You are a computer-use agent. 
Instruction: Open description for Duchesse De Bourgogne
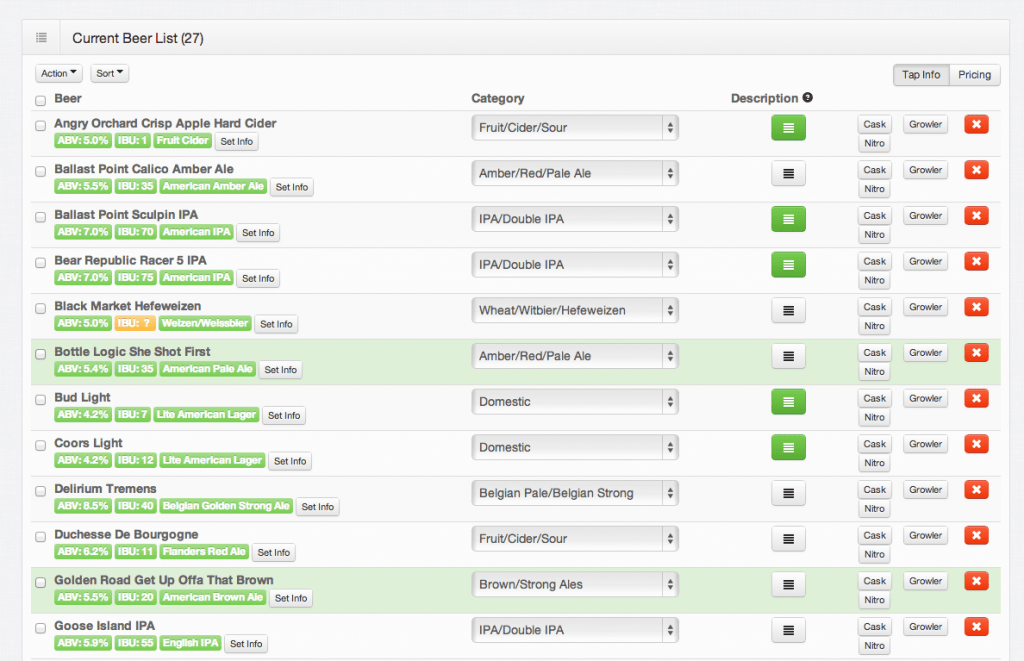[788, 539]
